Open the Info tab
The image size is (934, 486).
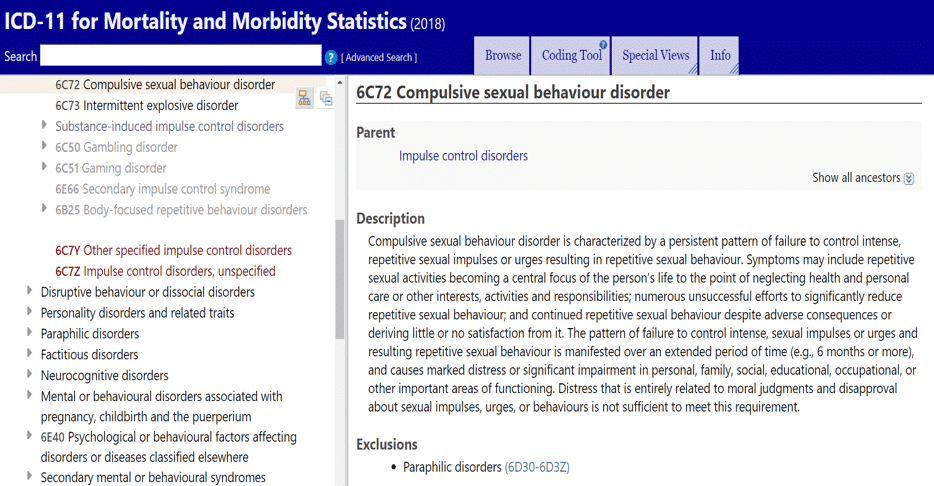click(720, 55)
